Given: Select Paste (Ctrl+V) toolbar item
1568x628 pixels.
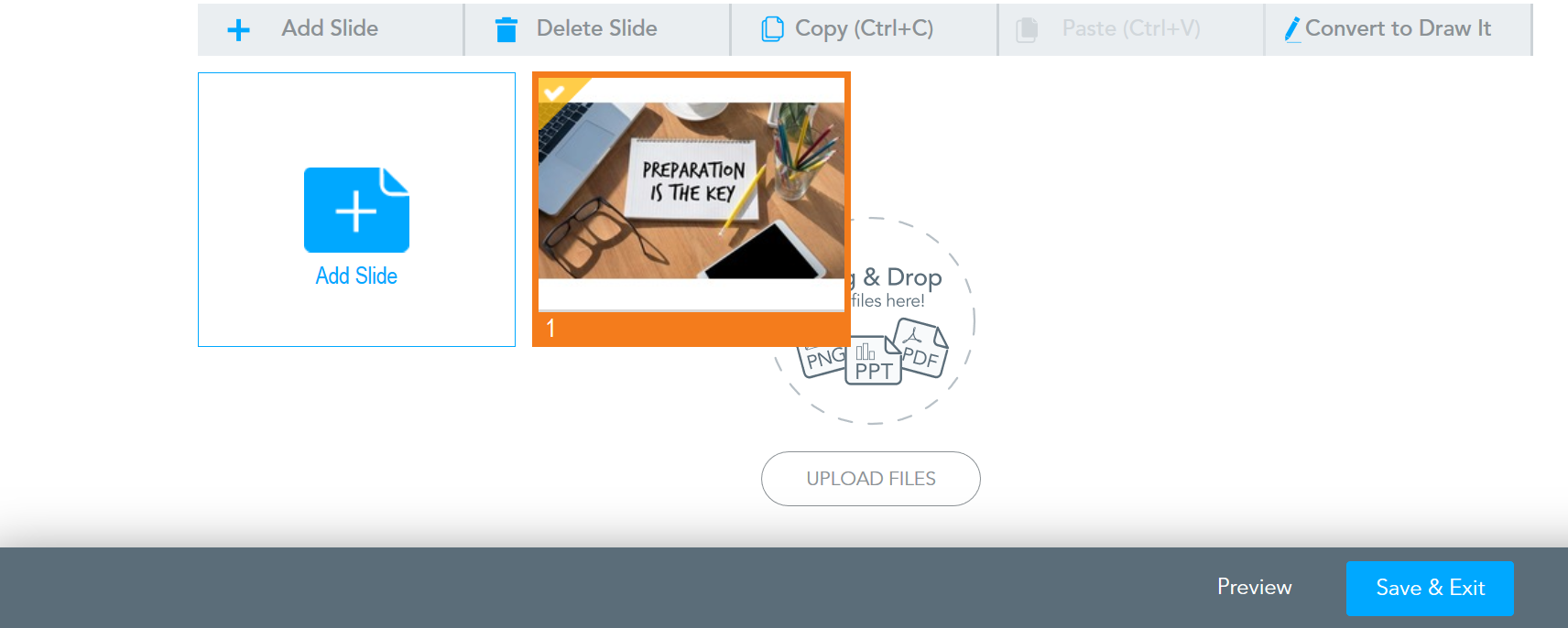Looking at the screenshot, I should point(1131,29).
